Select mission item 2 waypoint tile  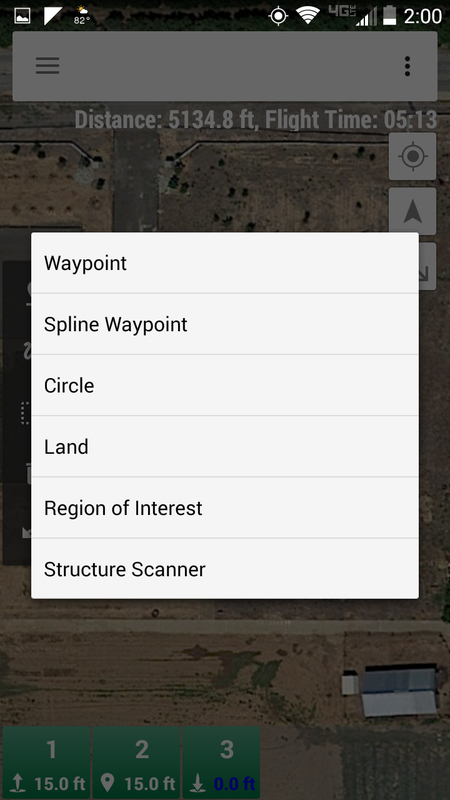click(x=136, y=763)
